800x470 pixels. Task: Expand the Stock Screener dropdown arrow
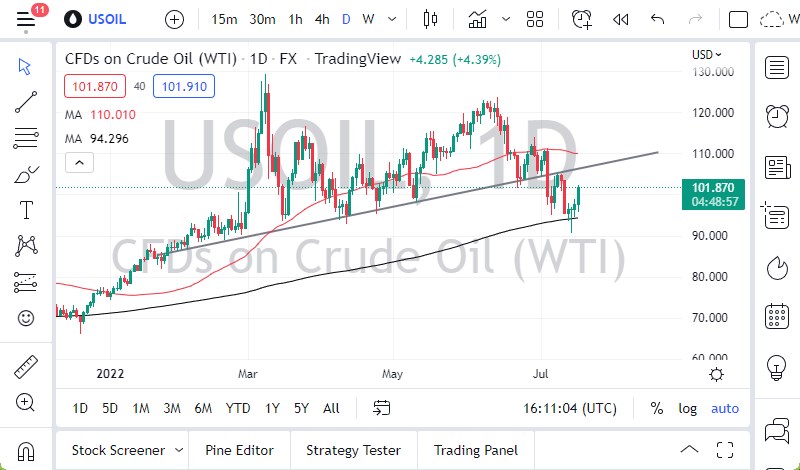[179, 450]
